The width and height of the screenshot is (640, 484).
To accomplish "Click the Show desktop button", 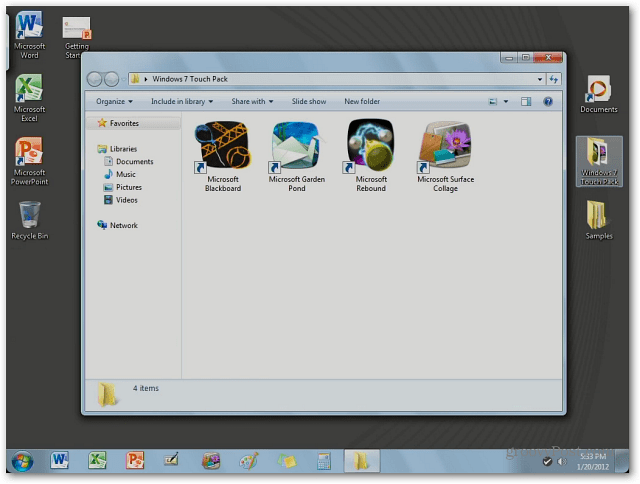I will coord(622,461).
